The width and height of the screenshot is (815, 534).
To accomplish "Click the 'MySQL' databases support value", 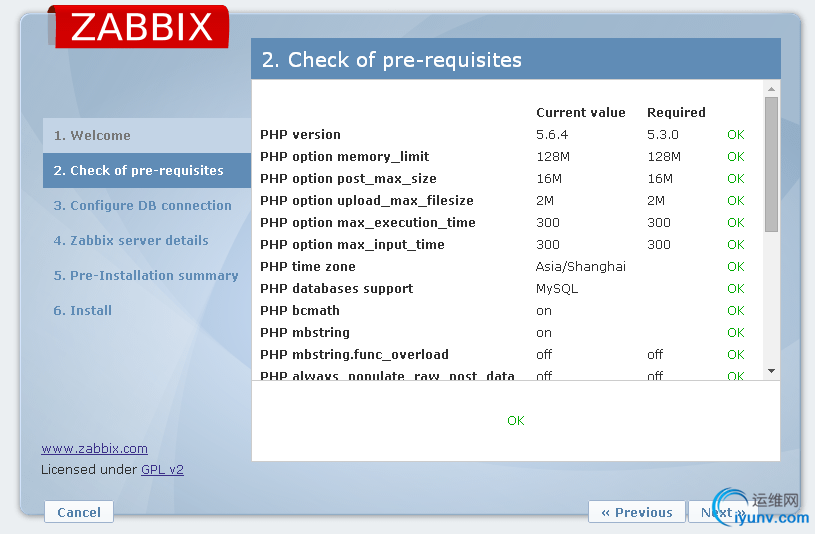I will coord(557,289).
